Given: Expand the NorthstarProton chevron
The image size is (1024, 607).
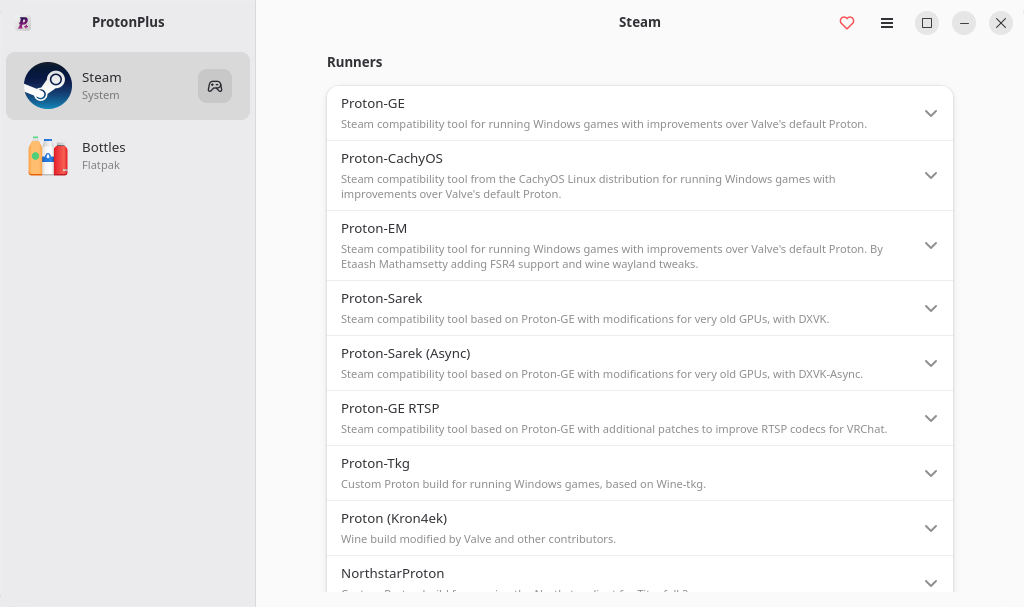Looking at the screenshot, I should (931, 583).
